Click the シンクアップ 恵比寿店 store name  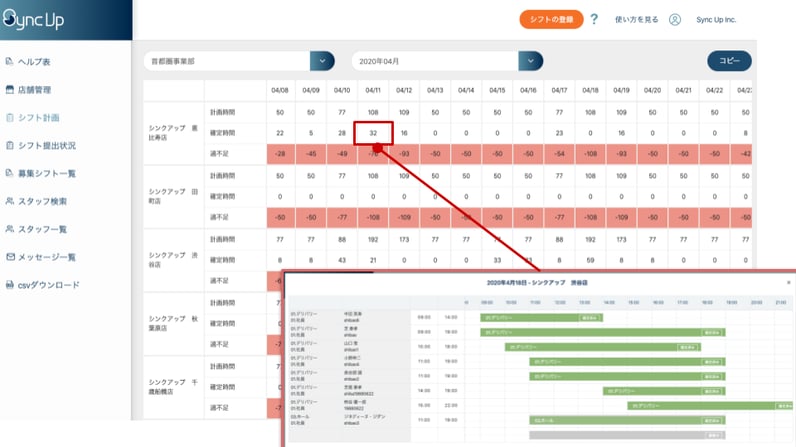[173, 133]
